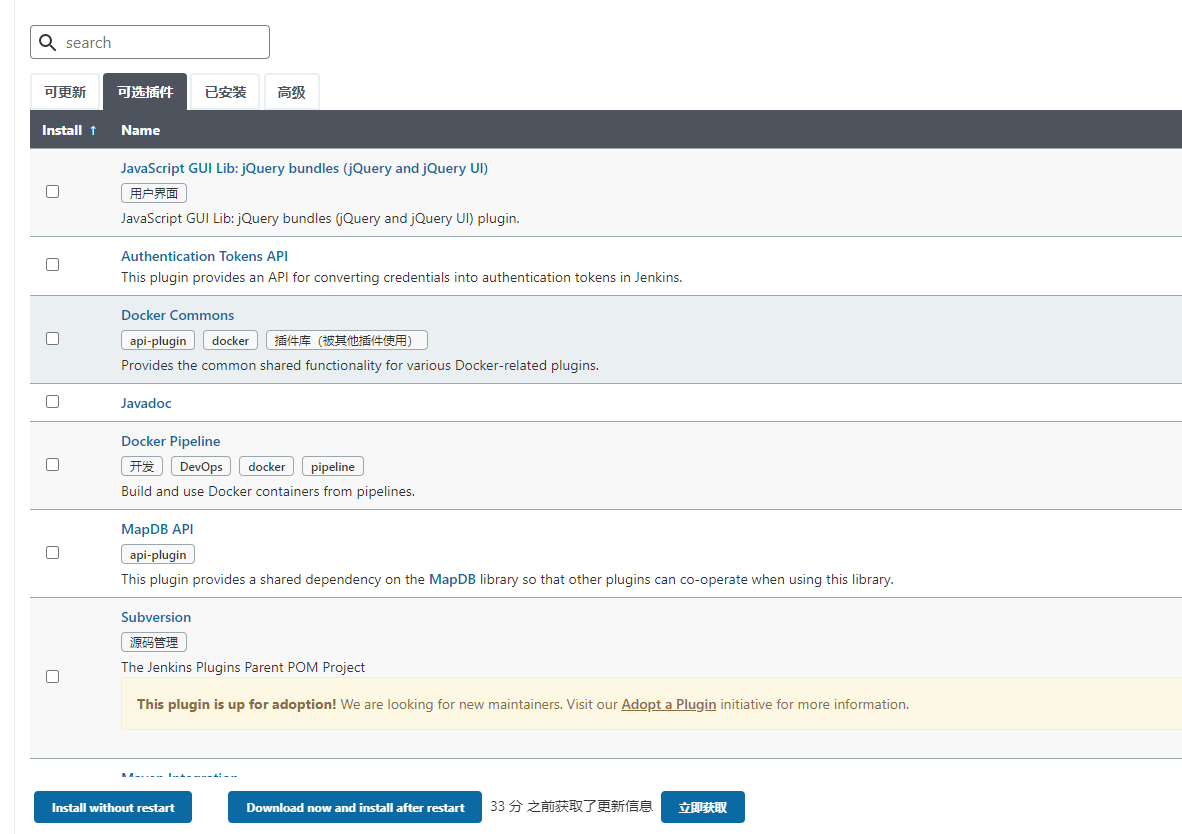Click the Name column header
This screenshot has width=1182, height=834.
tap(140, 130)
